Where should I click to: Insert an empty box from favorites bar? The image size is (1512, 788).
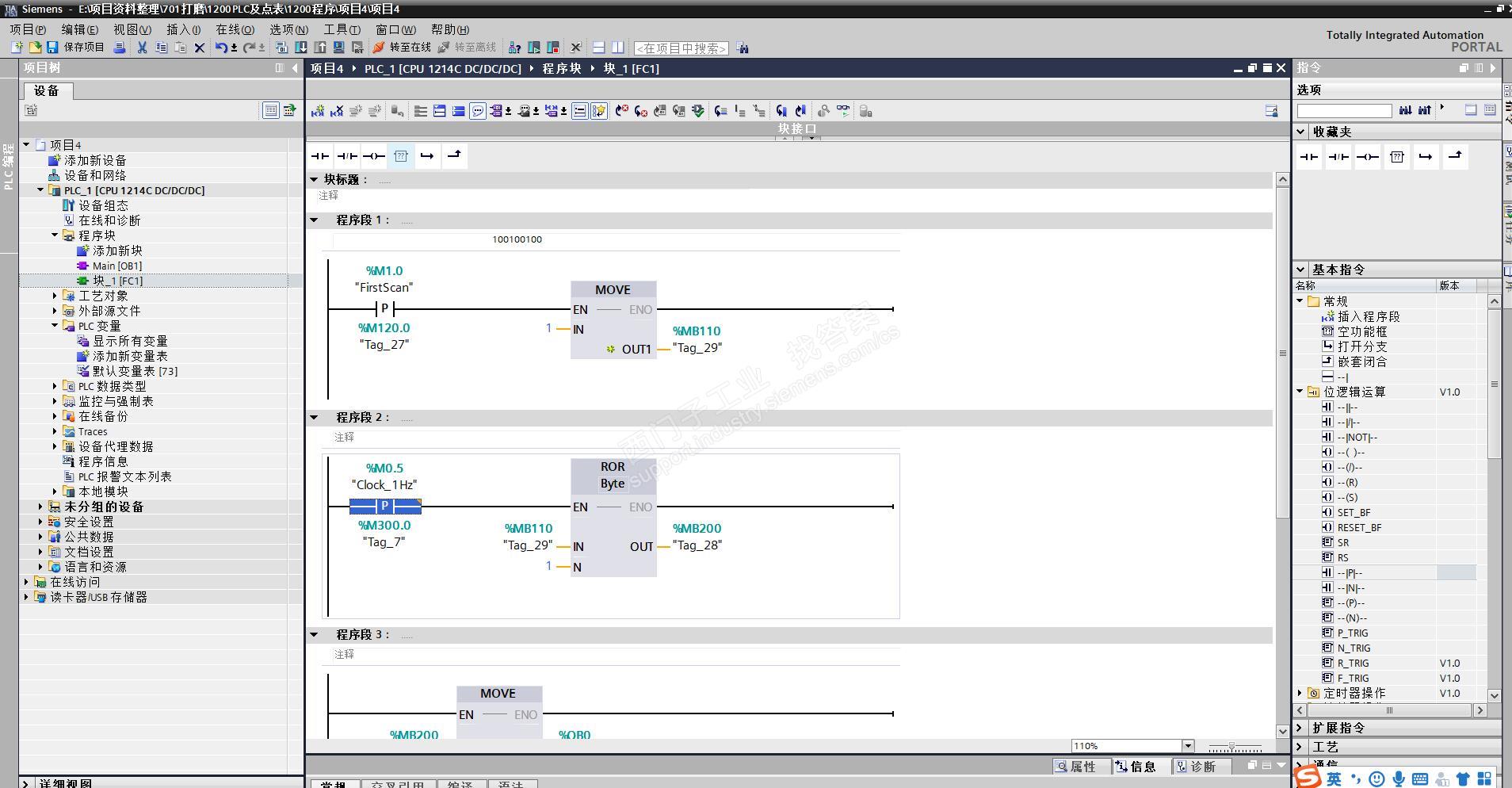(x=401, y=156)
